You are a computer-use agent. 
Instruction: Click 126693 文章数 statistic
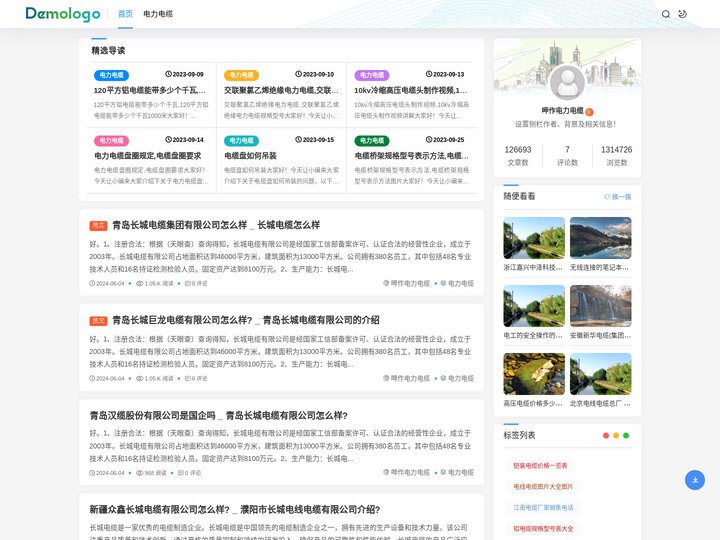coord(518,156)
